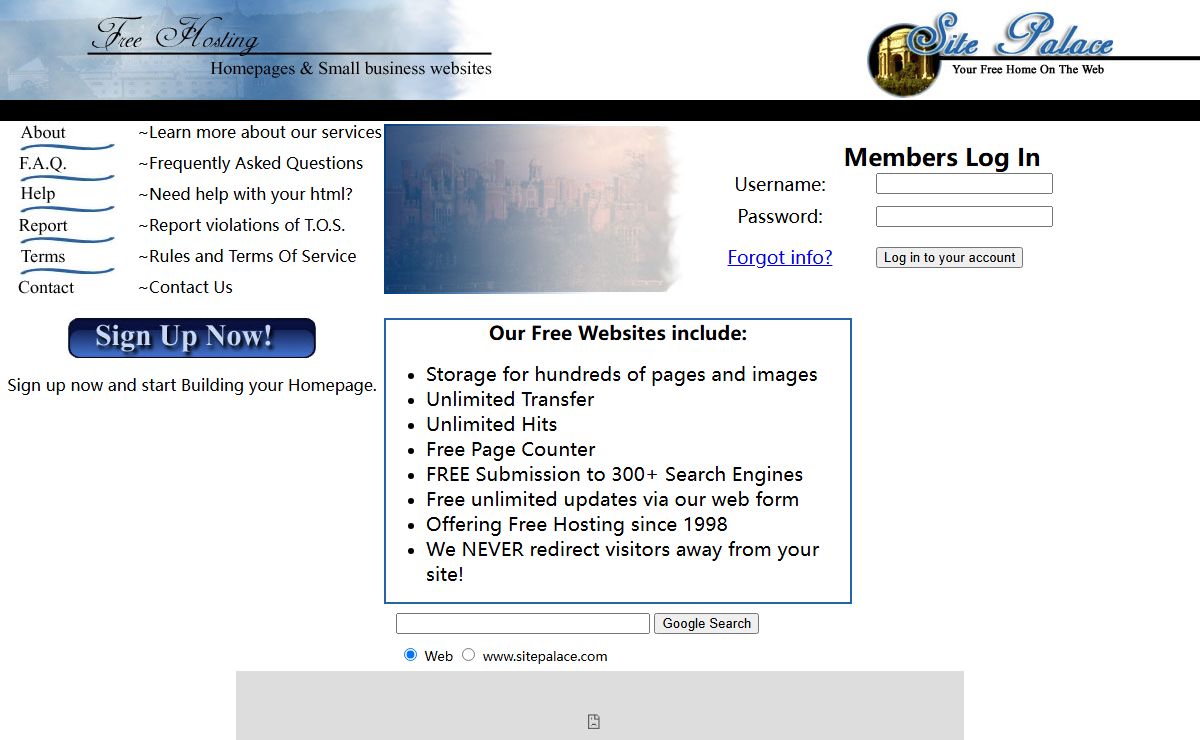The height and width of the screenshot is (740, 1200).
Task: Click the '~Report violations of T.O.S.' text
Action: click(x=242, y=225)
